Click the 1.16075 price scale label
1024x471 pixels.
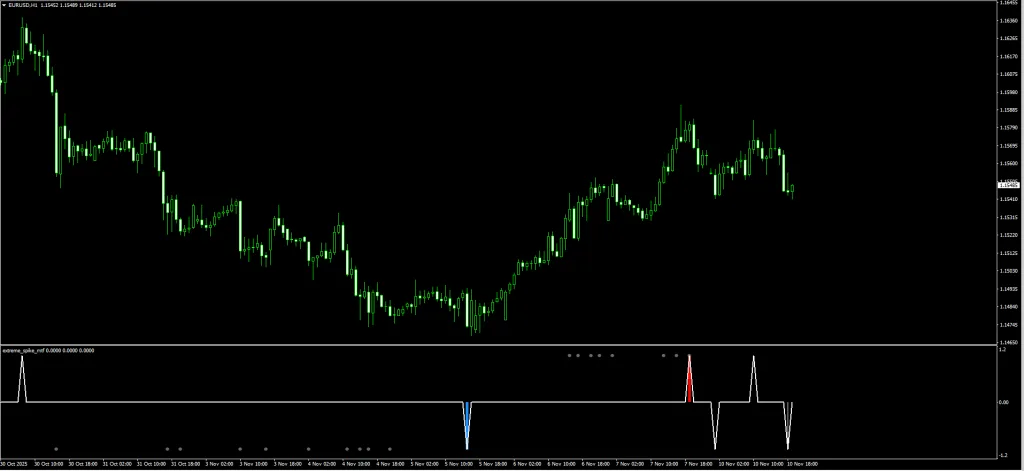[x=1008, y=74]
